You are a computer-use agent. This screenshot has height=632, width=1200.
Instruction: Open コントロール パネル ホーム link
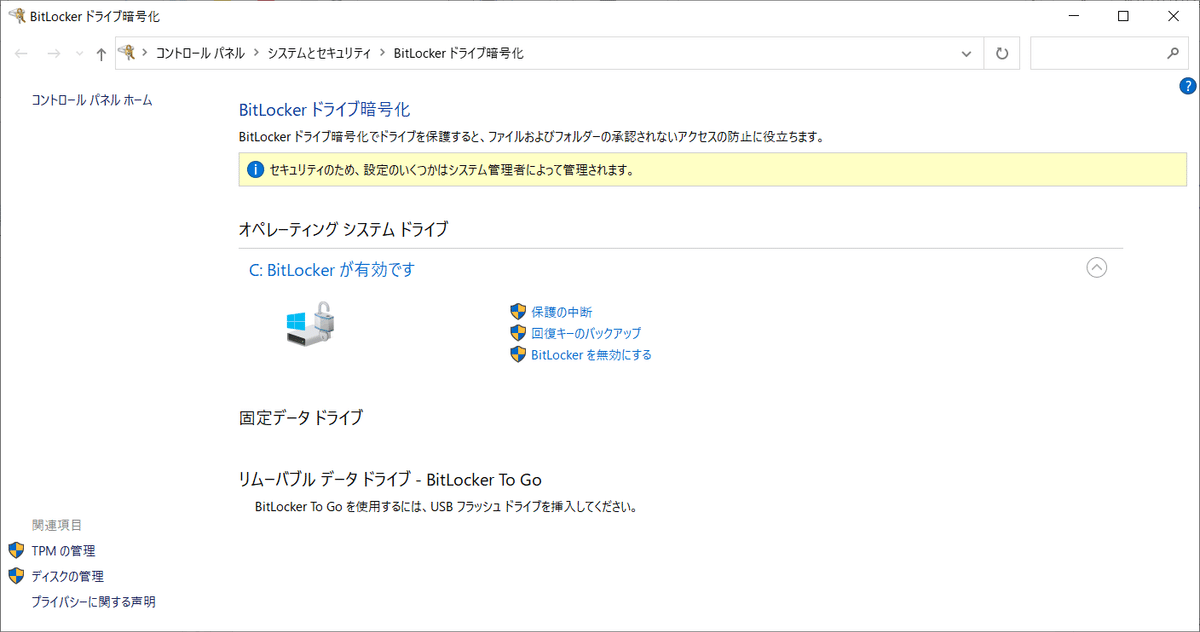pyautogui.click(x=92, y=100)
